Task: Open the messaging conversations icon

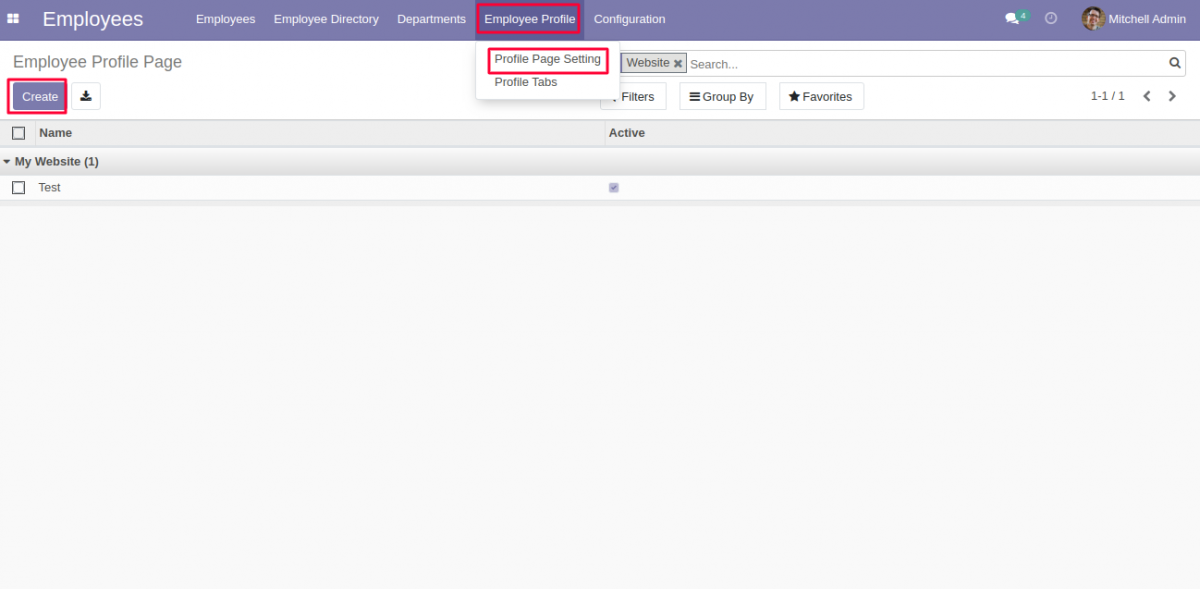Action: [1012, 18]
